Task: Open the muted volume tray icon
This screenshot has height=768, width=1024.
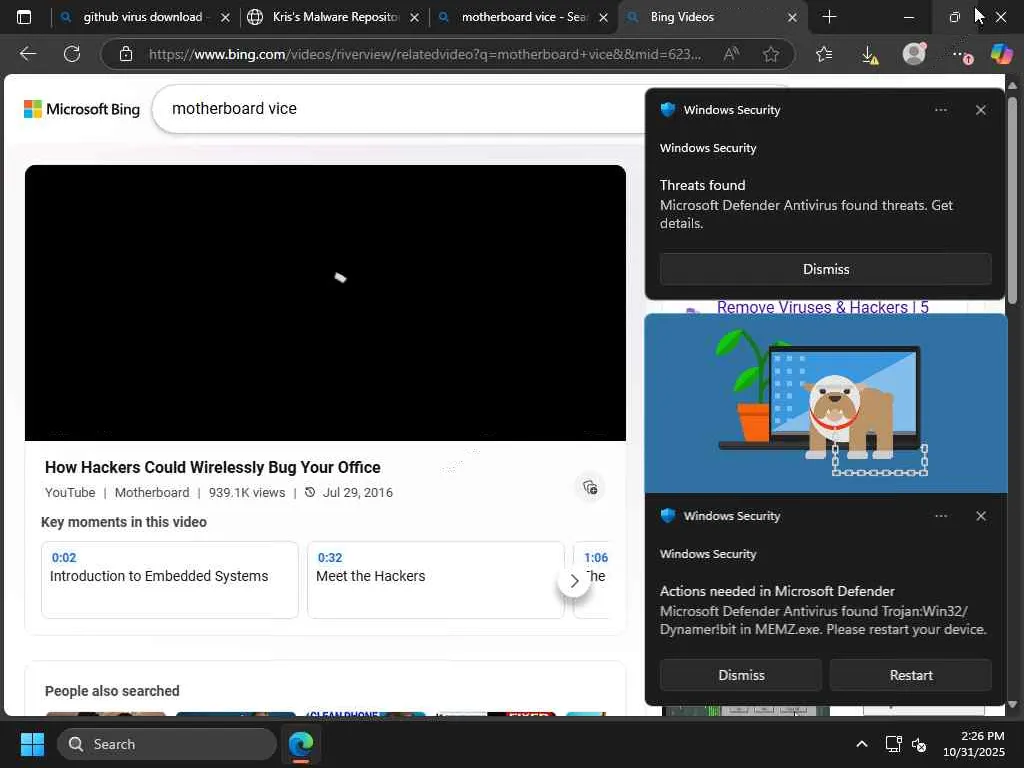Action: (x=919, y=744)
